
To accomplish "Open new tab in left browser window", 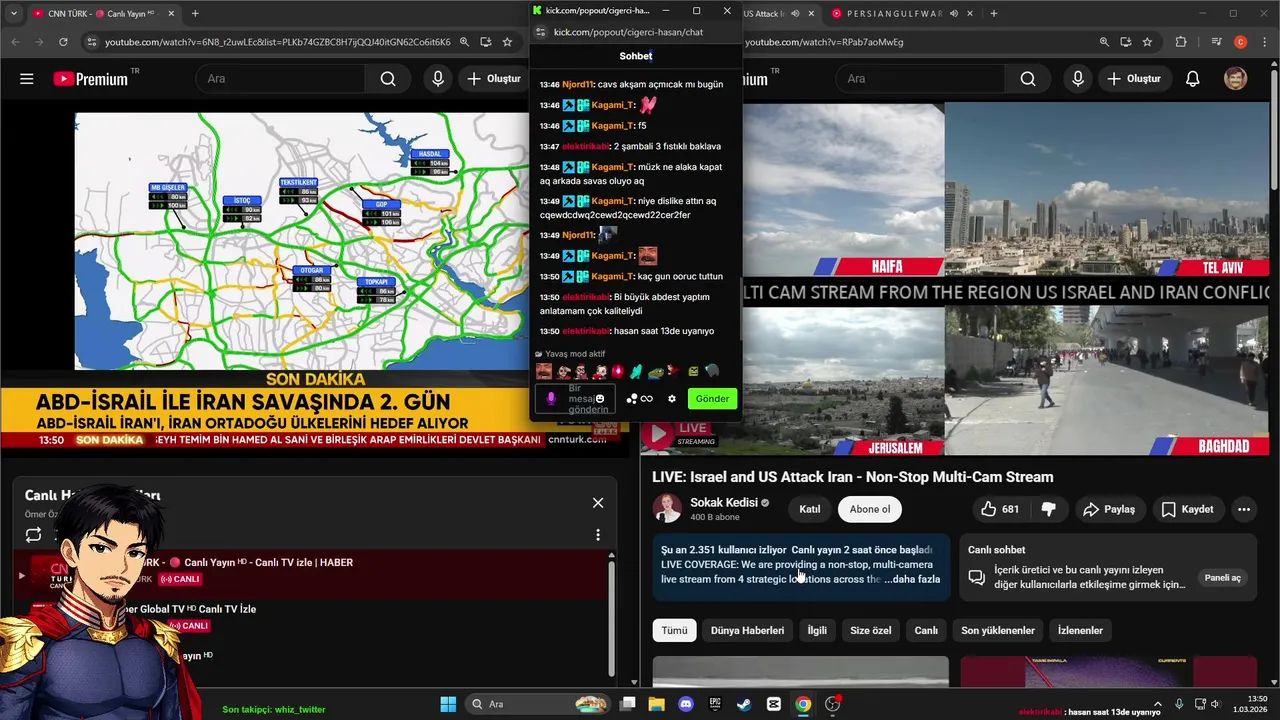I will pyautogui.click(x=195, y=13).
